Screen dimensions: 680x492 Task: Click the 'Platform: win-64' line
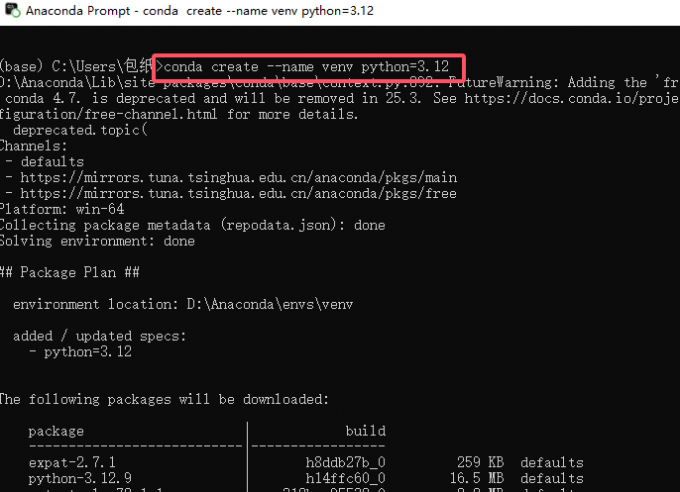62,209
